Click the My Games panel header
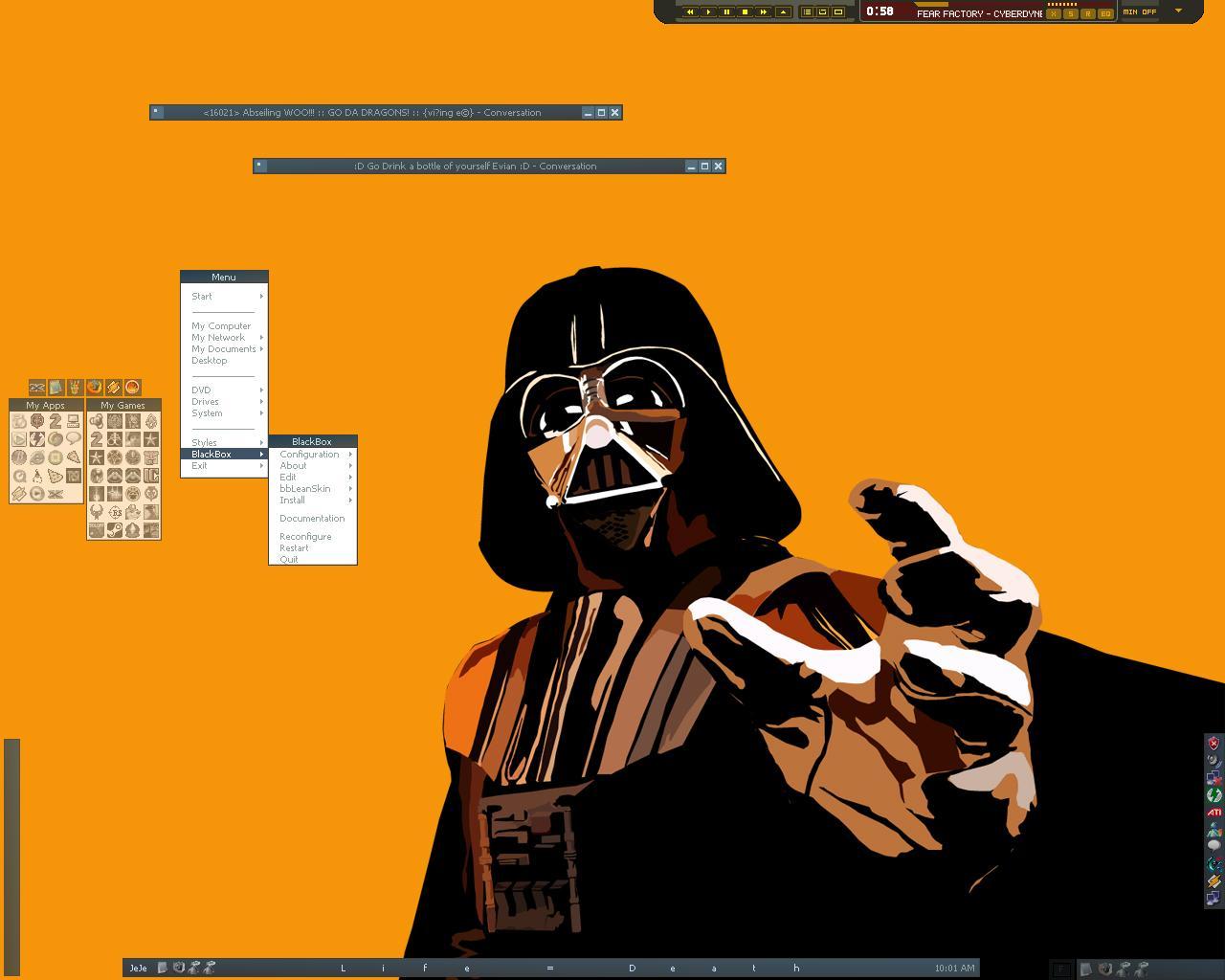This screenshot has height=980, width=1225. pos(123,405)
